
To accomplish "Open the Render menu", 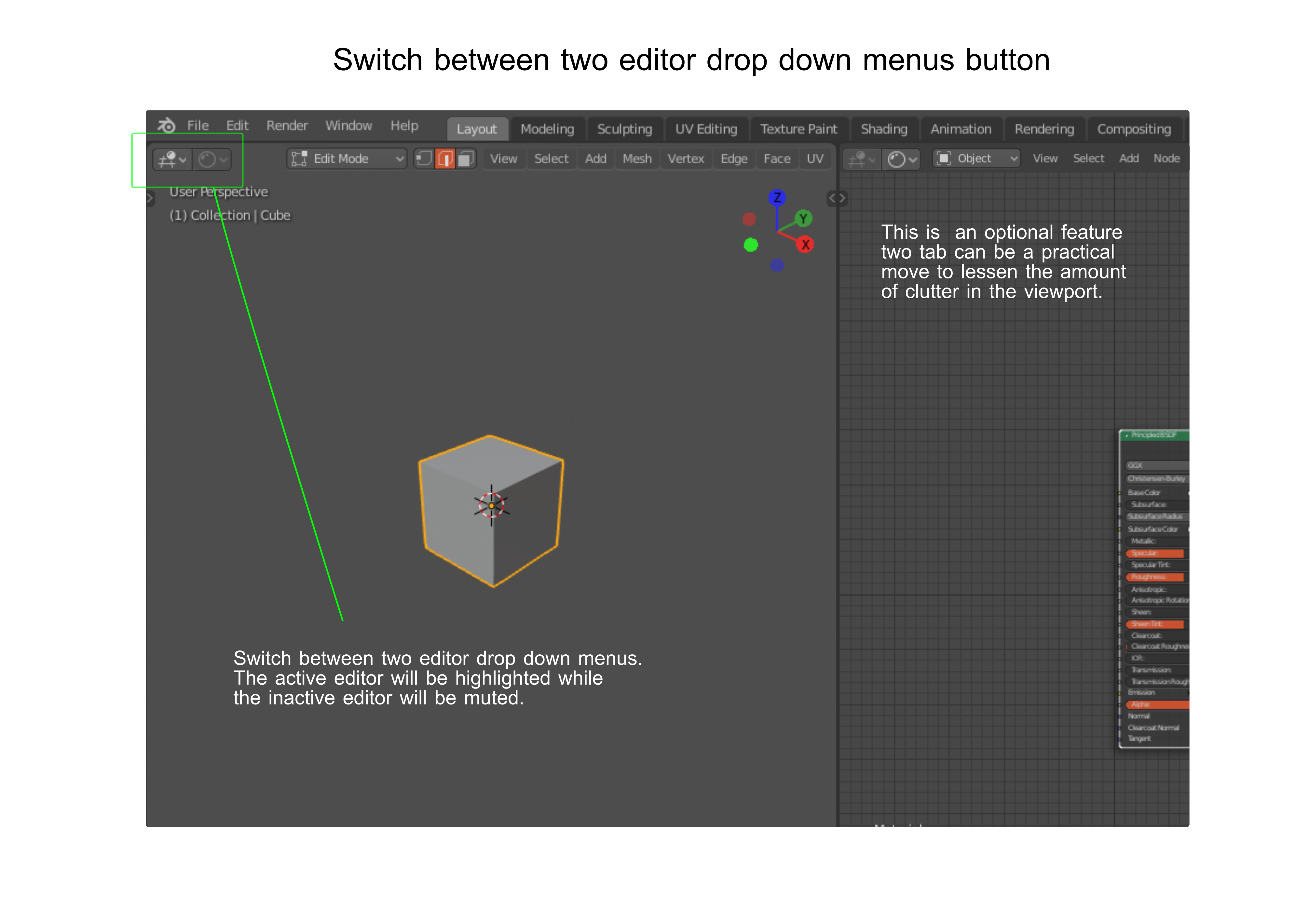I will [287, 126].
